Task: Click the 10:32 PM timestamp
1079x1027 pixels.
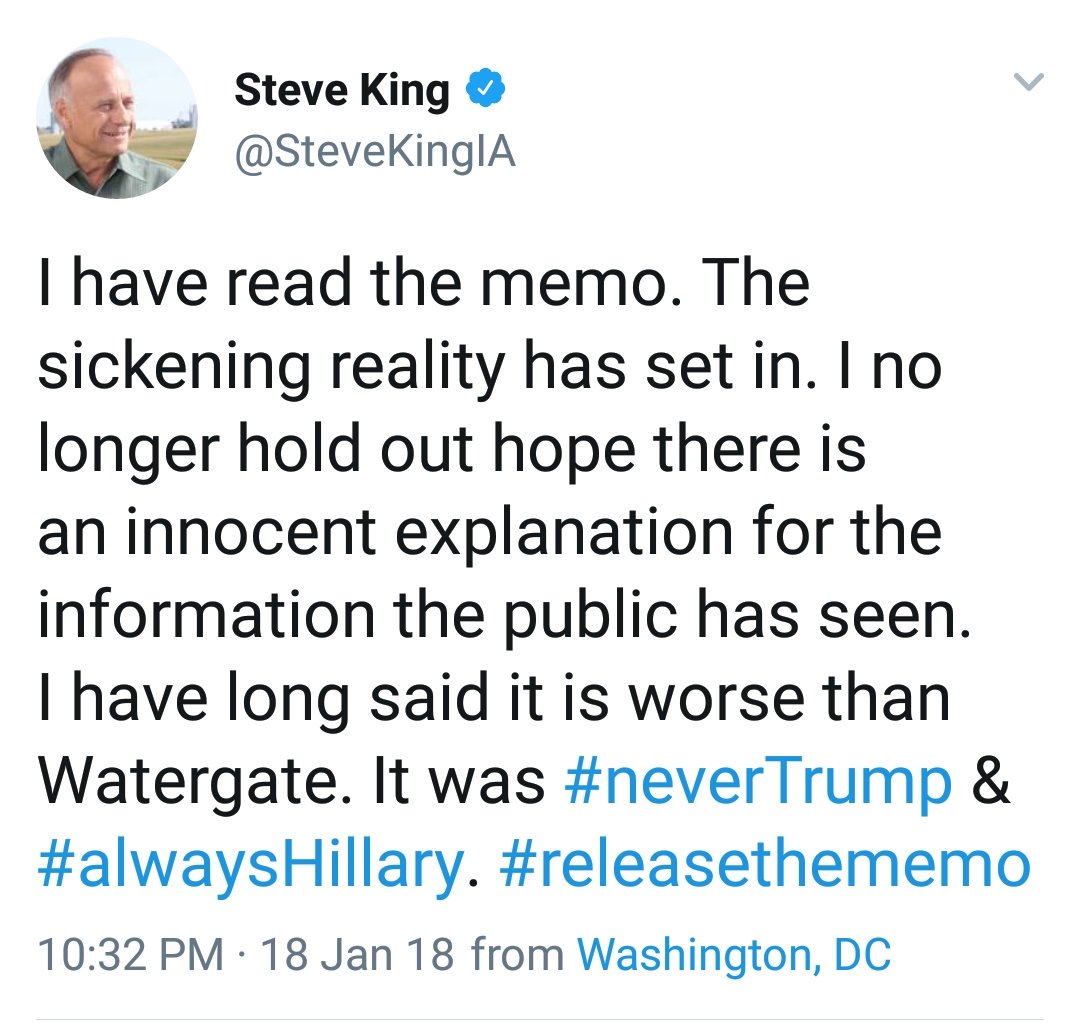Action: coord(131,955)
